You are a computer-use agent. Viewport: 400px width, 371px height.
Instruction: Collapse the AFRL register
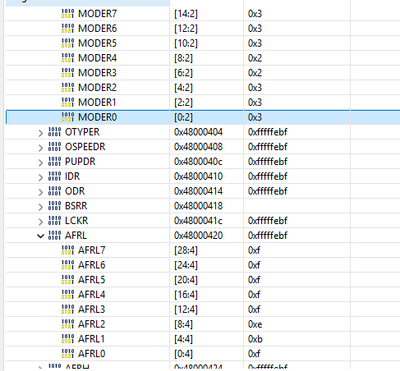click(41, 236)
